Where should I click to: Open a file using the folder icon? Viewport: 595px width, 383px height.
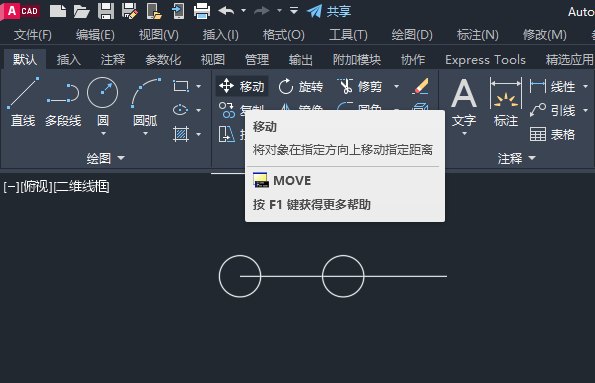point(81,11)
